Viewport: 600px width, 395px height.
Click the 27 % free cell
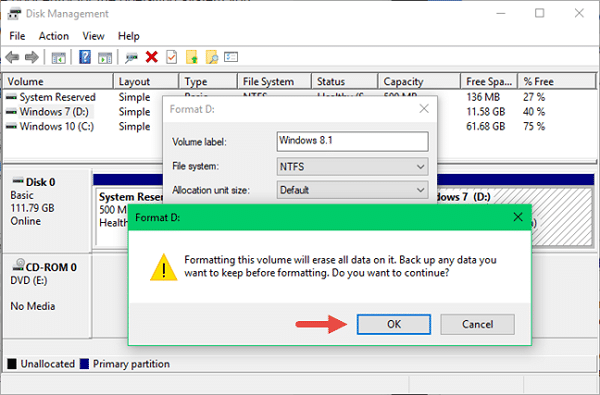(x=534, y=97)
